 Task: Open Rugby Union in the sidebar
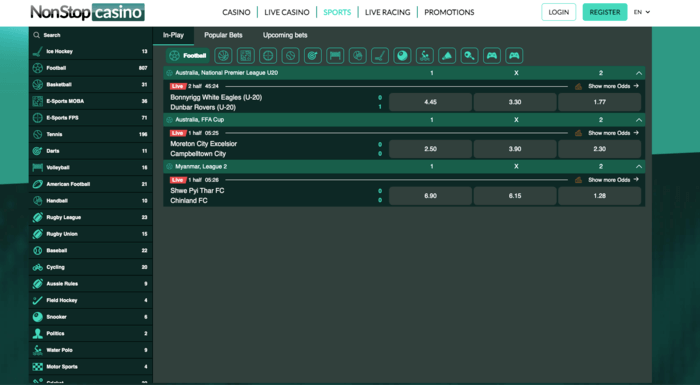click(91, 234)
